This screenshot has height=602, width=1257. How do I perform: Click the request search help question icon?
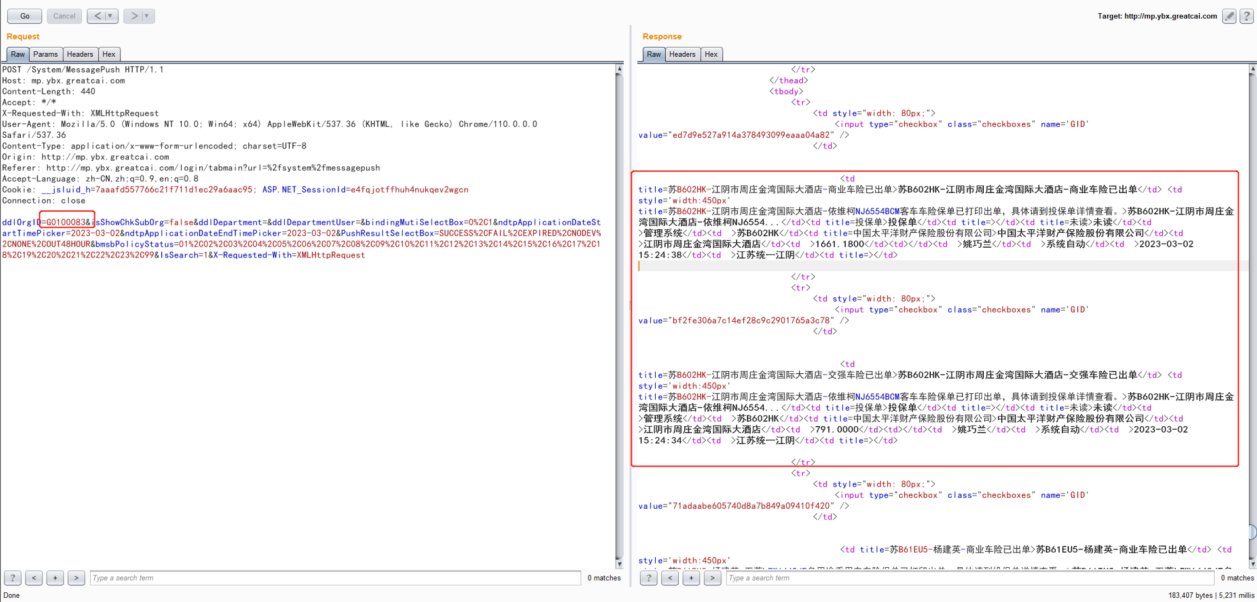[x=13, y=578]
